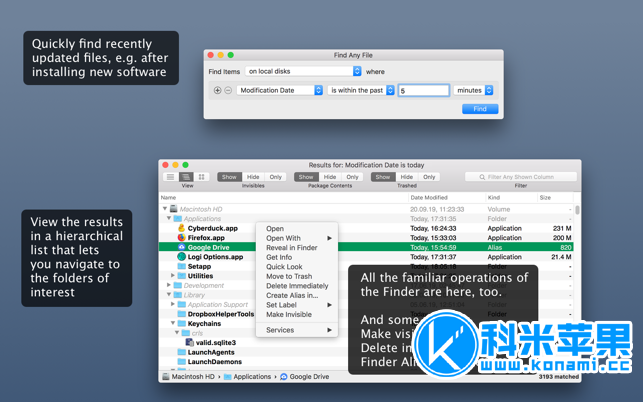Add a search rule with the plus icon
643x402 pixels.
217,90
